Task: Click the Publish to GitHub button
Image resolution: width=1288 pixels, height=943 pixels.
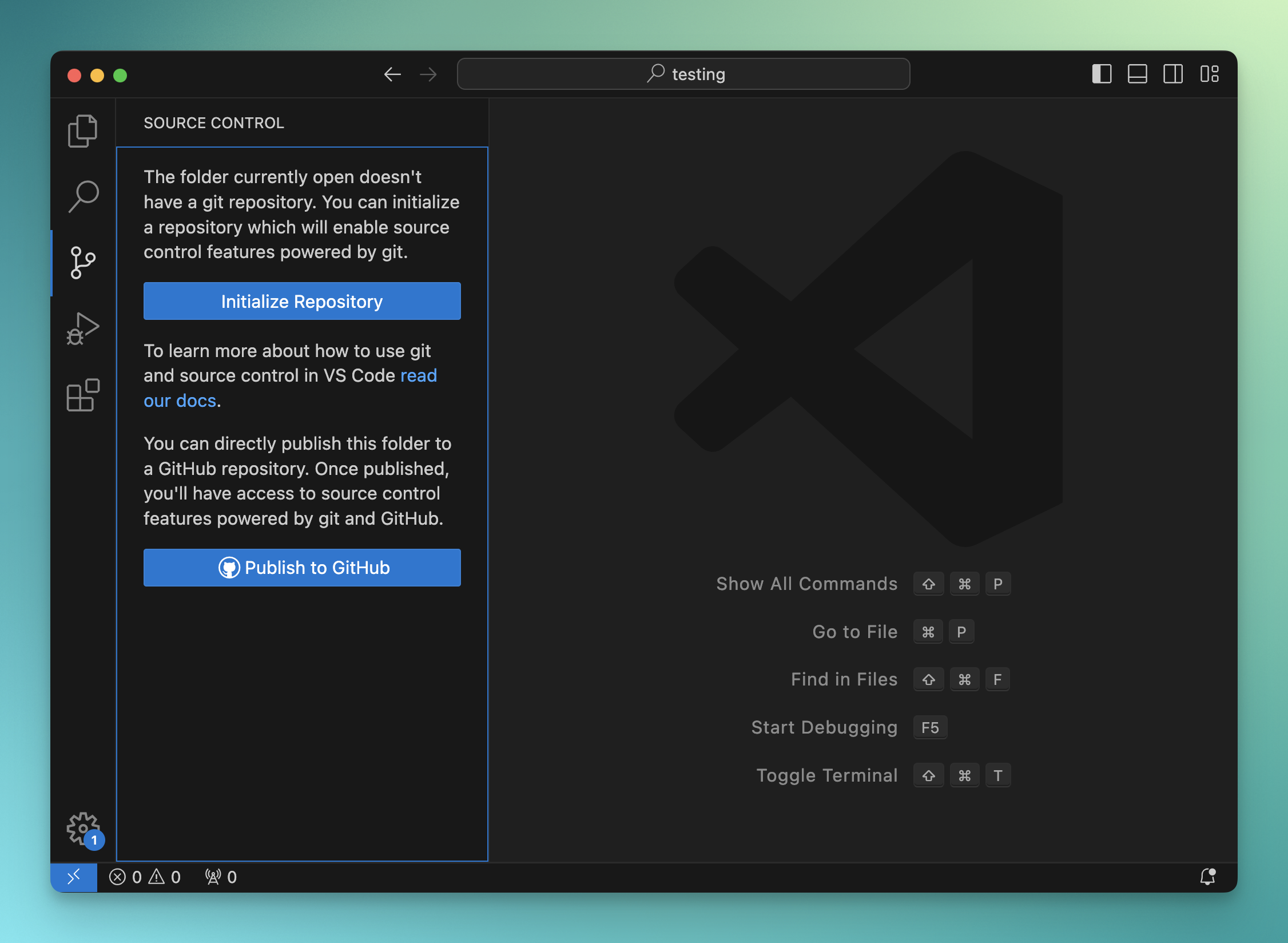Action: click(x=302, y=568)
